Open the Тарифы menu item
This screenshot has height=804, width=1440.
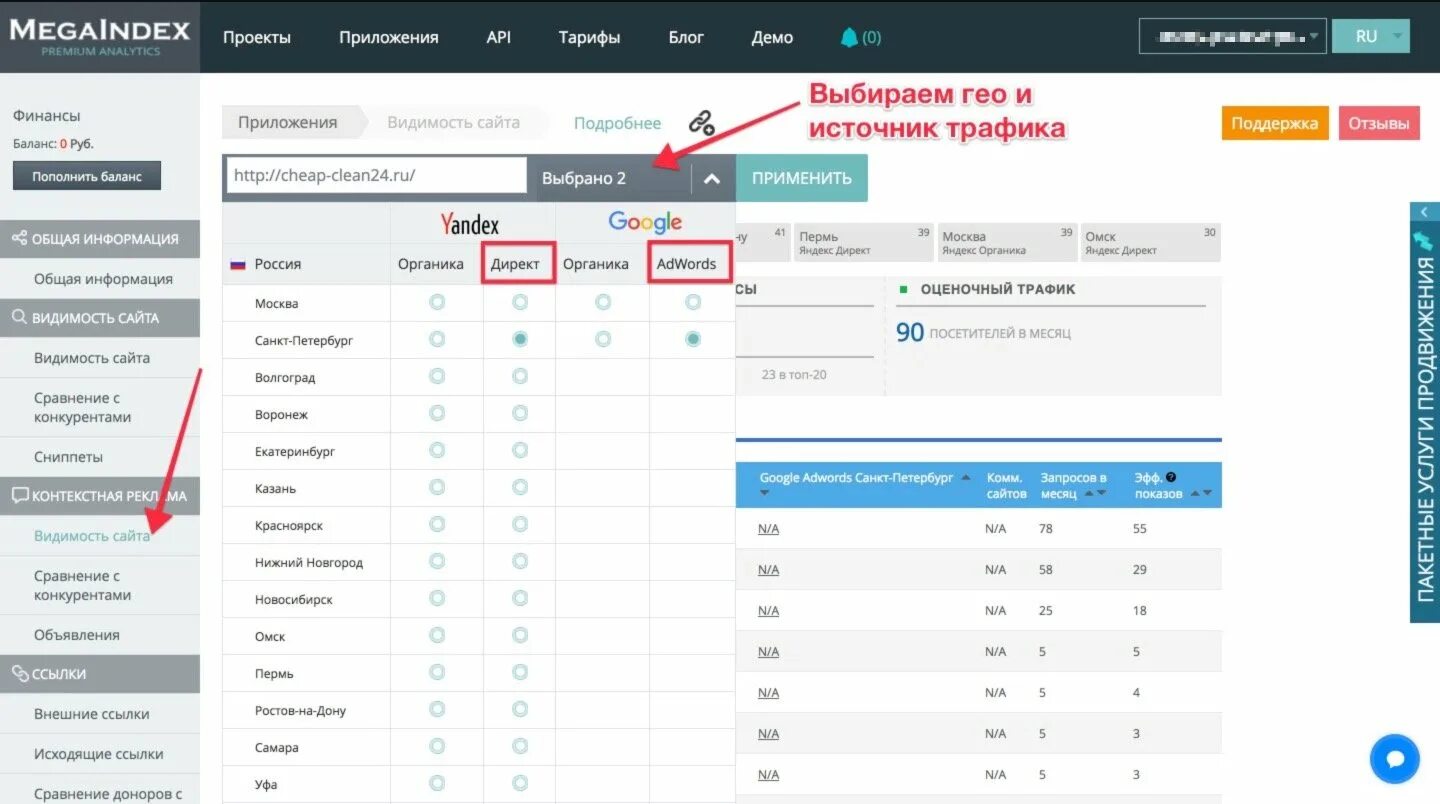click(x=590, y=37)
